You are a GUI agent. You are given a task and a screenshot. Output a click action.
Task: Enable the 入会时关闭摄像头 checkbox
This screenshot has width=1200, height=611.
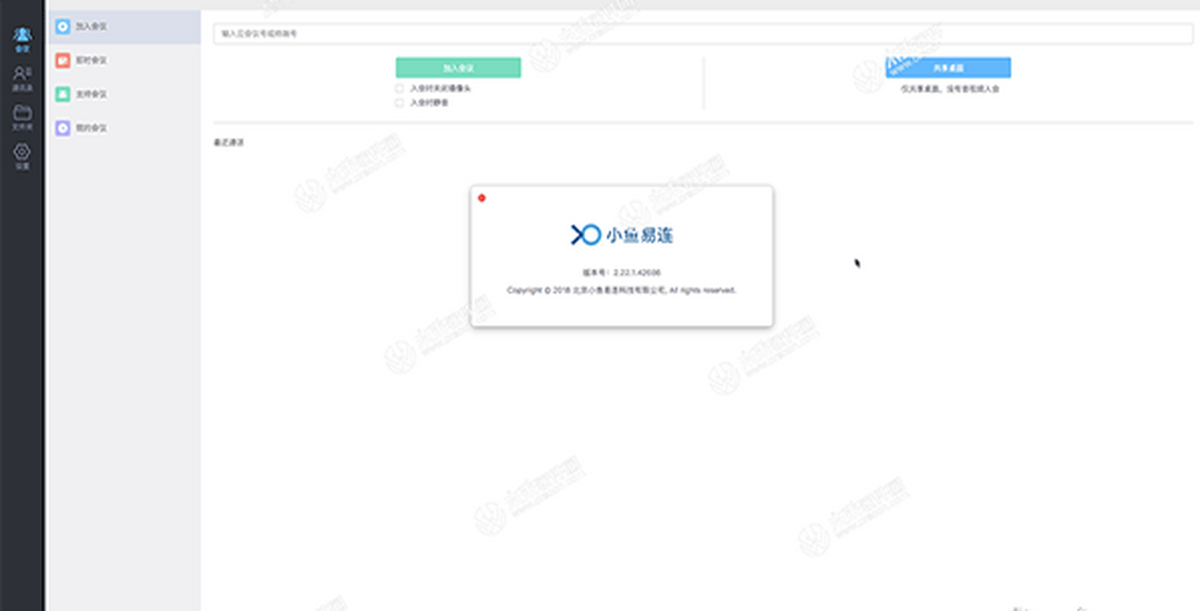point(400,88)
